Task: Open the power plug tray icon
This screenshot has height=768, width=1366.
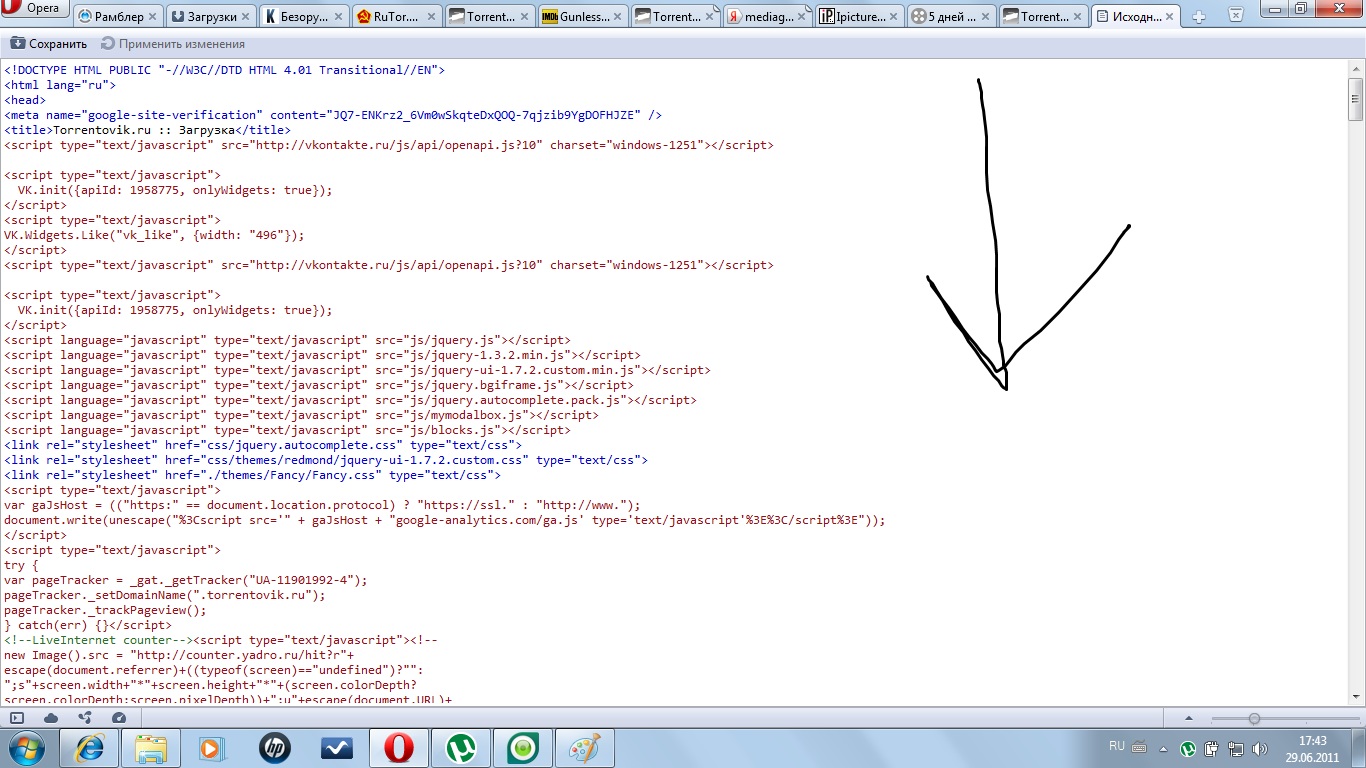Action: tap(1212, 748)
